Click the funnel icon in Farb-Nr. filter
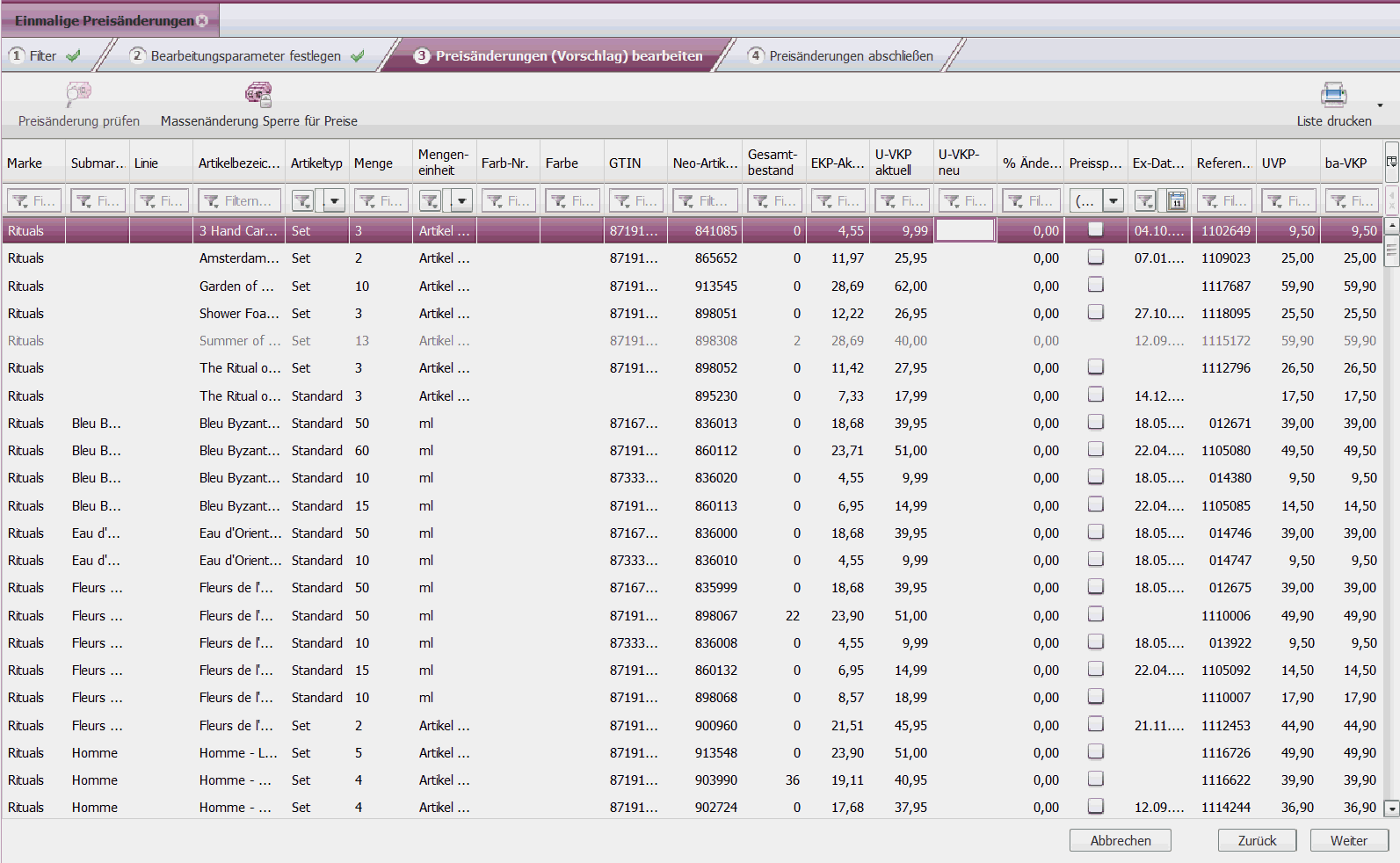1400x863 pixels. [494, 201]
